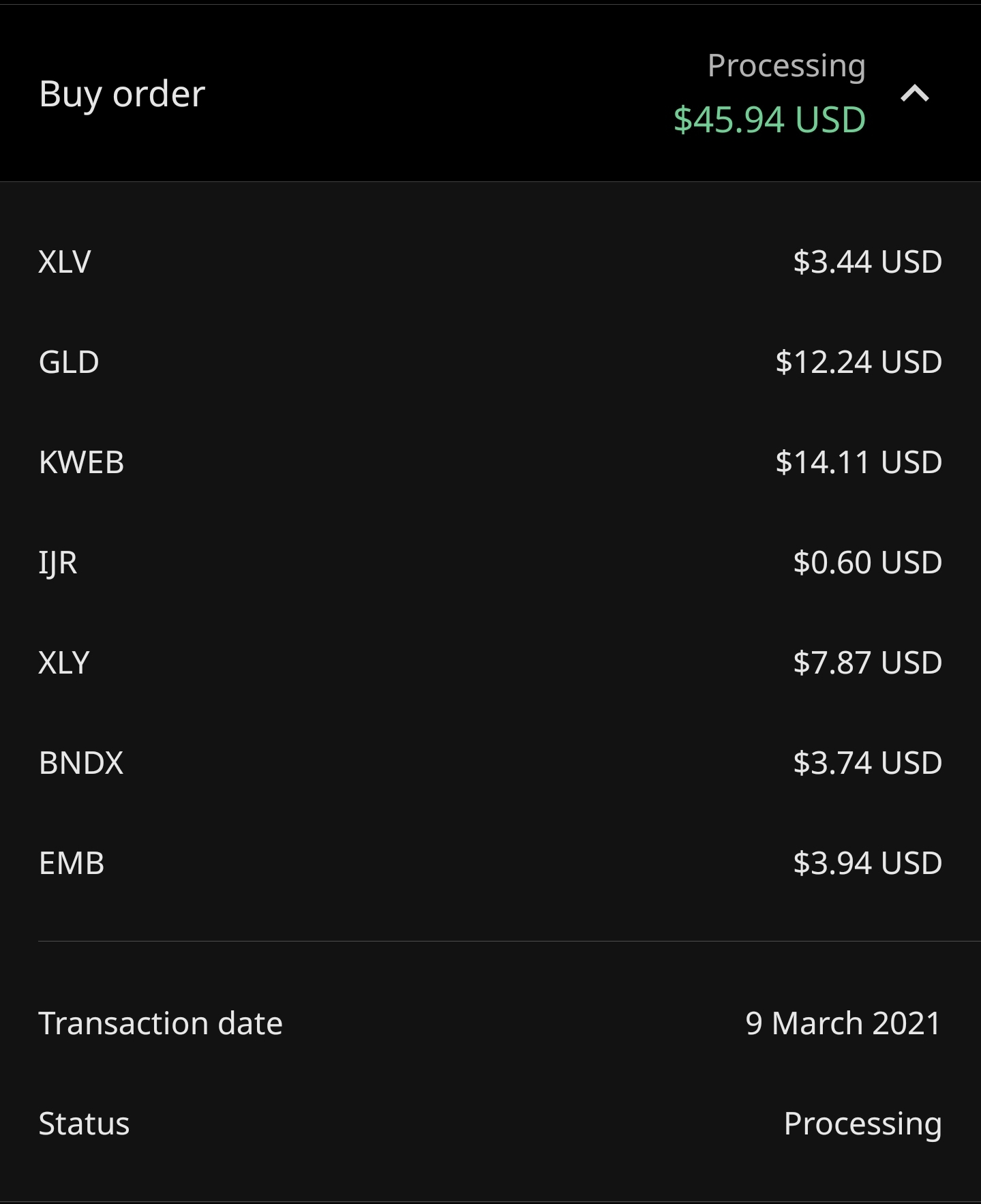Image resolution: width=981 pixels, height=1204 pixels.
Task: Select the $3.74 USD amount for BNDX
Action: 867,763
